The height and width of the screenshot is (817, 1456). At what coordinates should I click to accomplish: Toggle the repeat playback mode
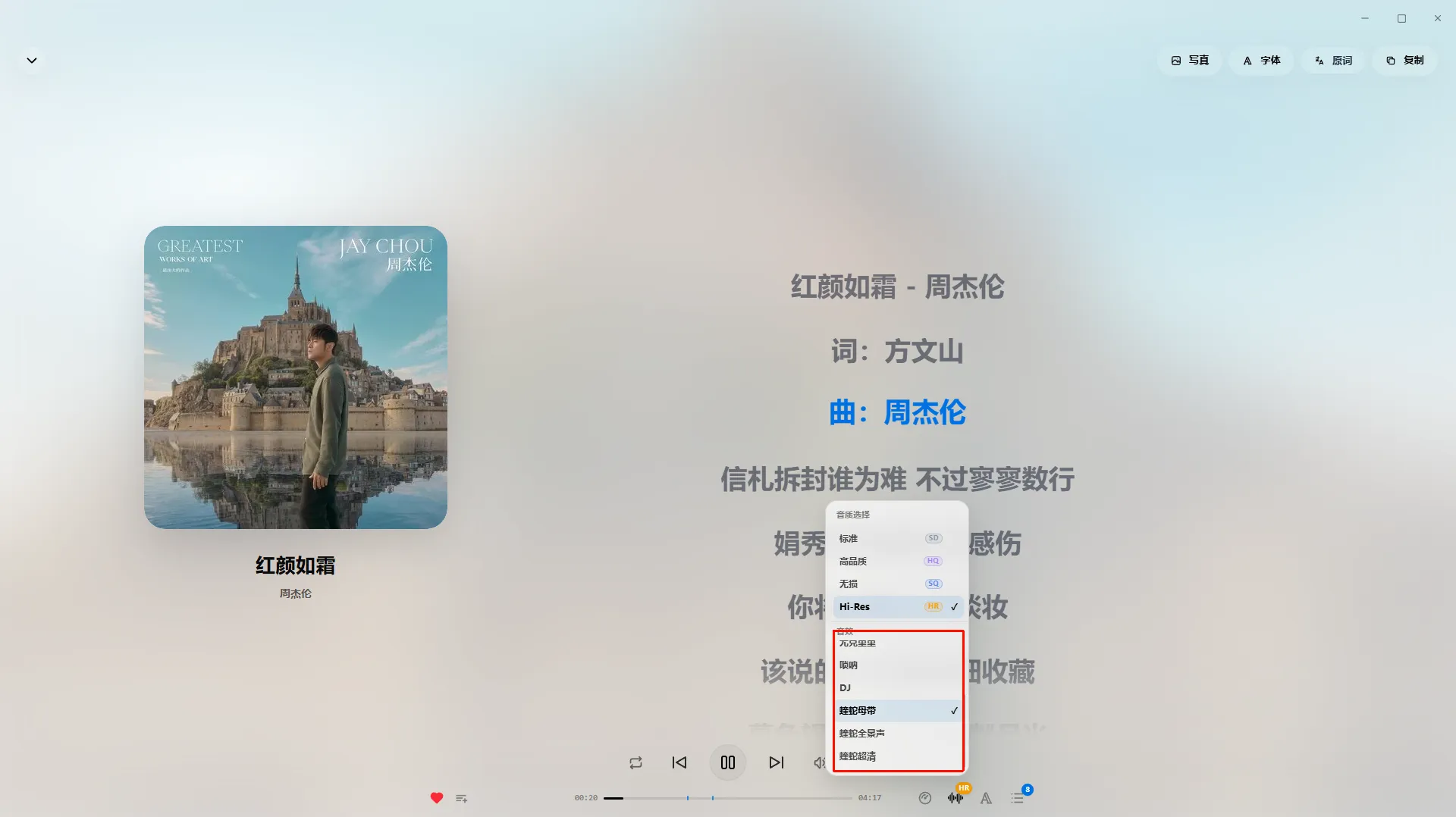(635, 762)
